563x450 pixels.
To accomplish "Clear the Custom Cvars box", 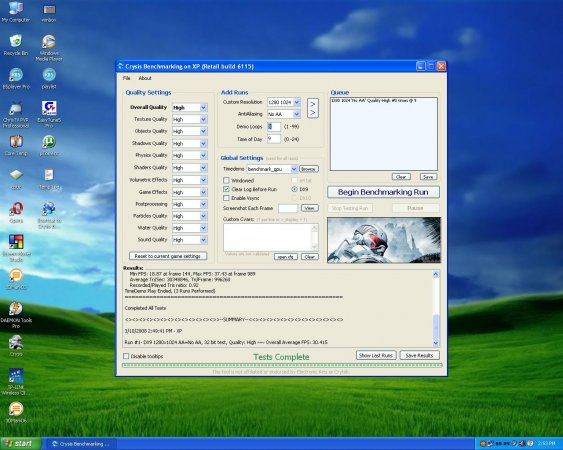I will point(310,257).
